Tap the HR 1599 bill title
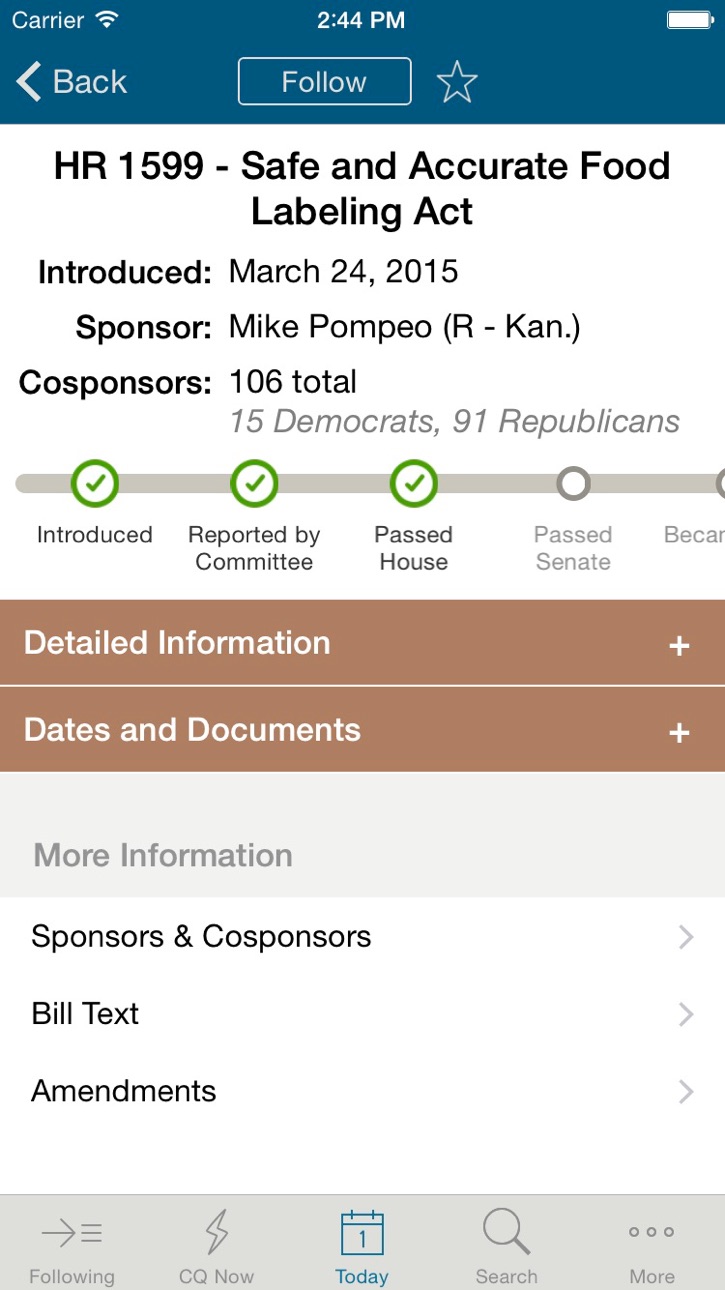Viewport: 725px width, 1290px height. tap(362, 188)
